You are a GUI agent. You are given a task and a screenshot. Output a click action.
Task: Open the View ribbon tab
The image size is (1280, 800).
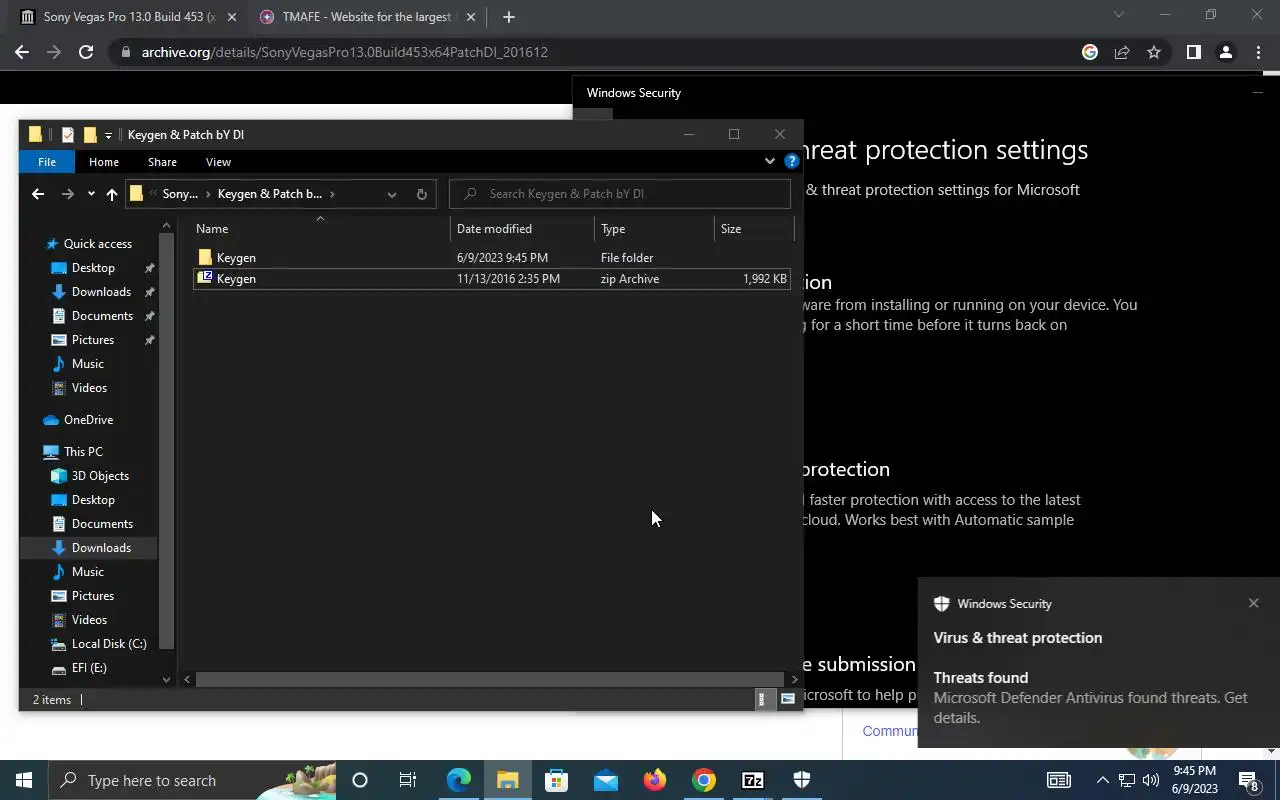click(x=218, y=162)
